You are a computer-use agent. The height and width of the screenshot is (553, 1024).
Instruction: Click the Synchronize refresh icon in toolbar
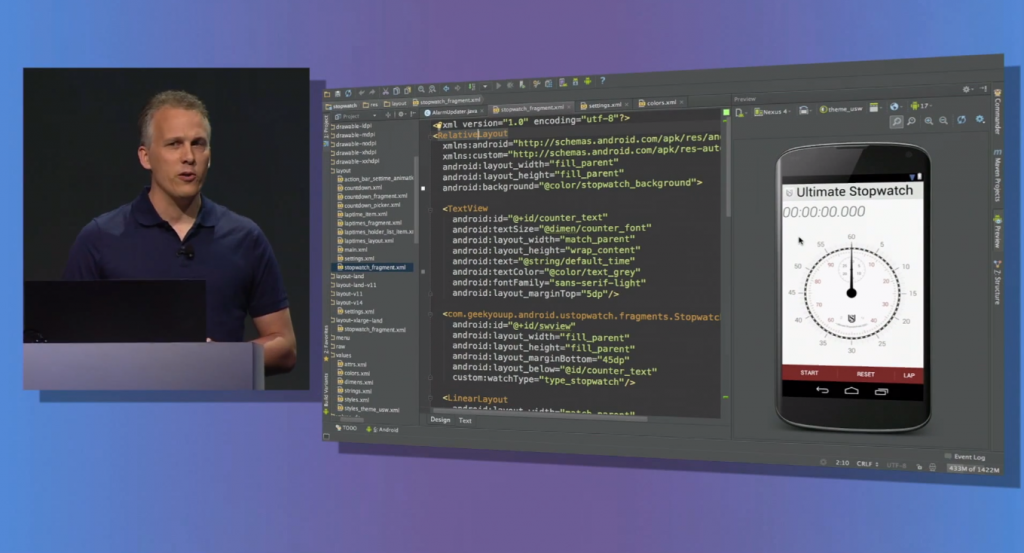348,93
